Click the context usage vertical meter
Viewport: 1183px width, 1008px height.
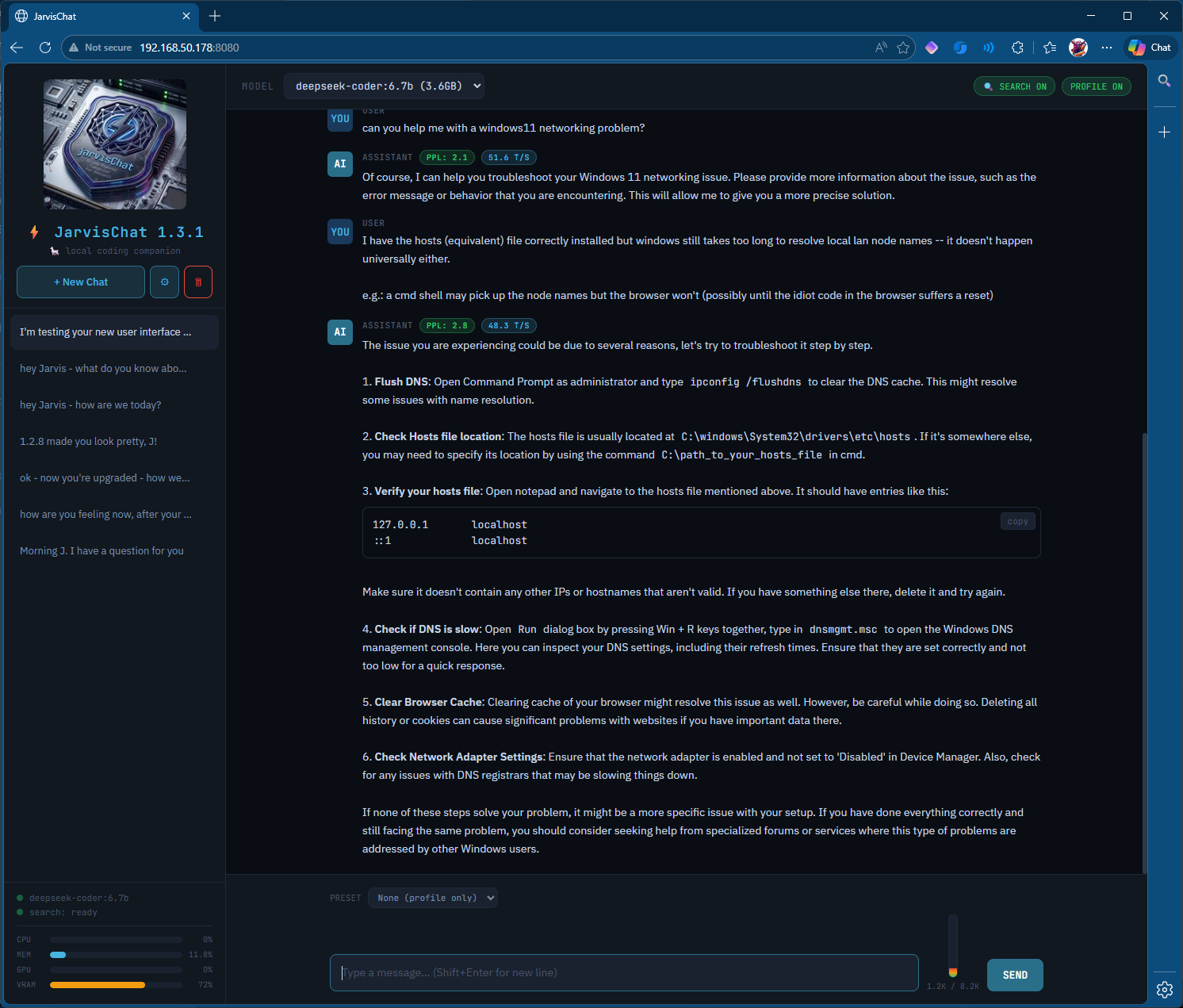click(x=953, y=946)
